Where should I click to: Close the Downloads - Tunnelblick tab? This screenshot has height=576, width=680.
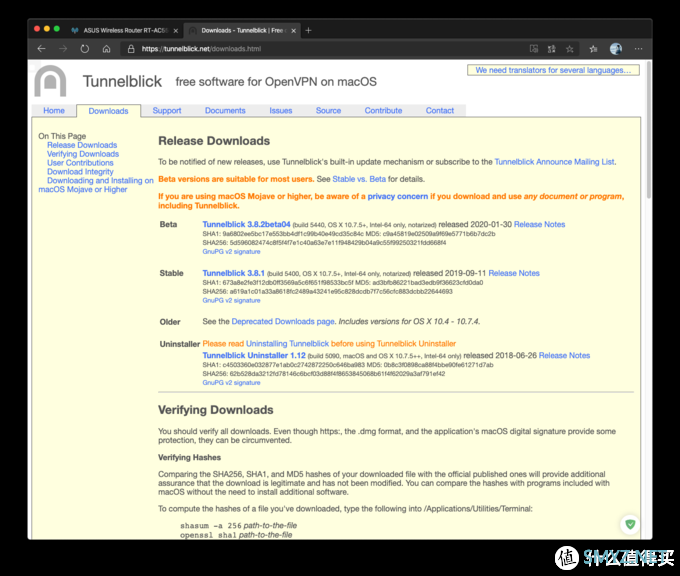294,30
